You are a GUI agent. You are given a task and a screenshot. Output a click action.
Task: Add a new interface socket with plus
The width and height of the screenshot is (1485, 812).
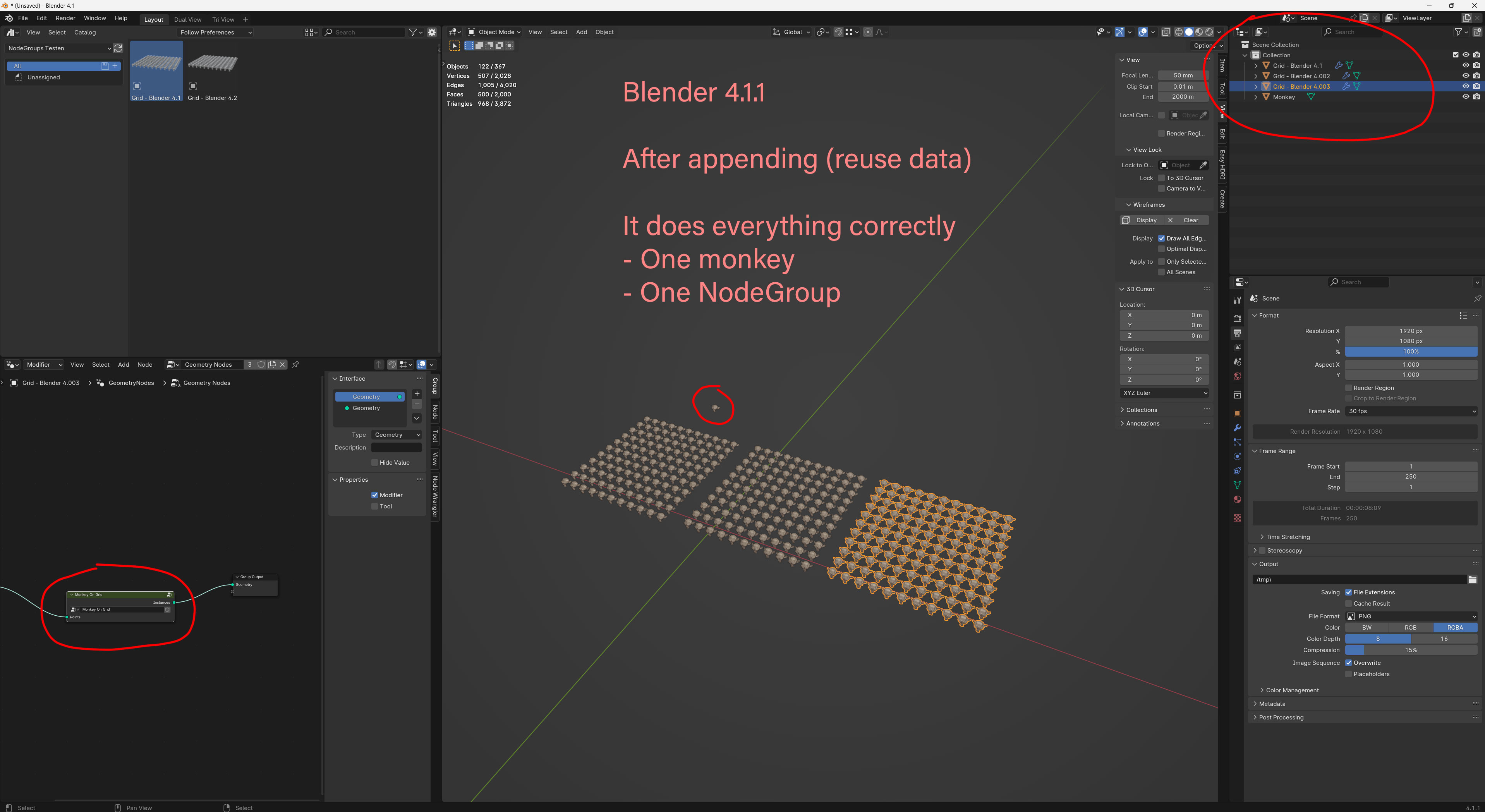coord(417,394)
